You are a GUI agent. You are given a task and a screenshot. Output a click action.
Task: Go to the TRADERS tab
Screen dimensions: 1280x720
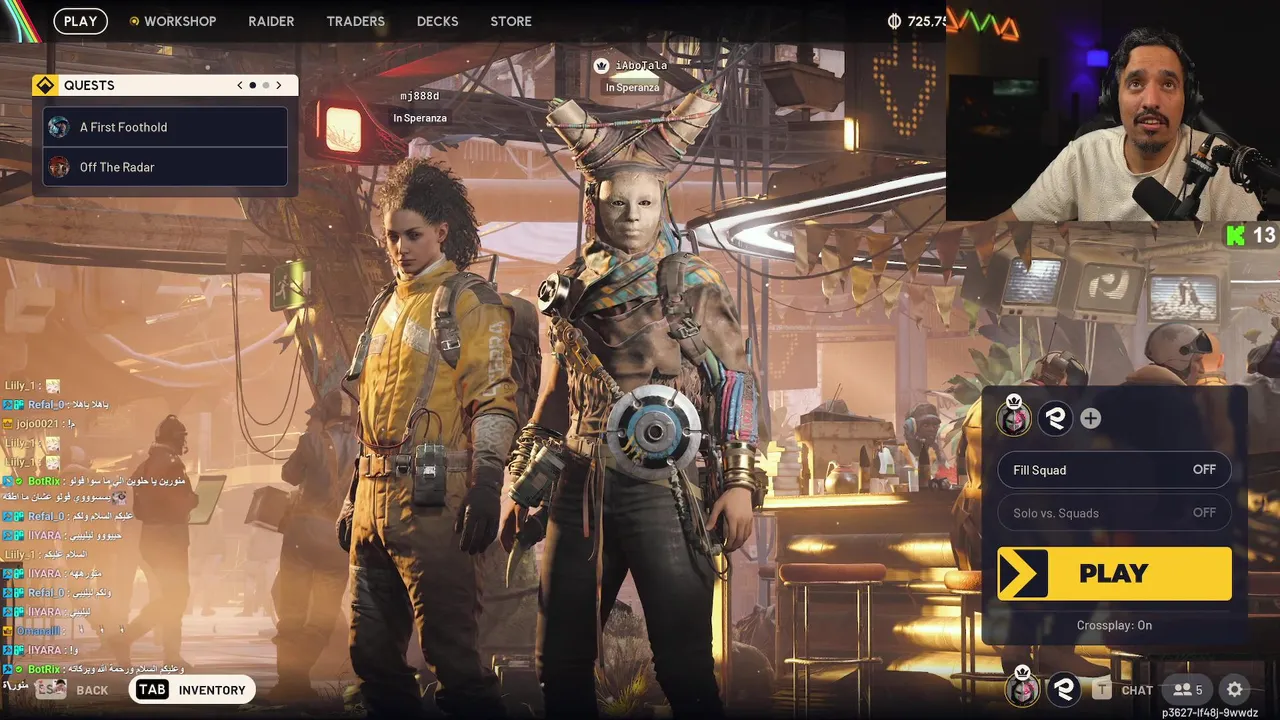point(355,21)
